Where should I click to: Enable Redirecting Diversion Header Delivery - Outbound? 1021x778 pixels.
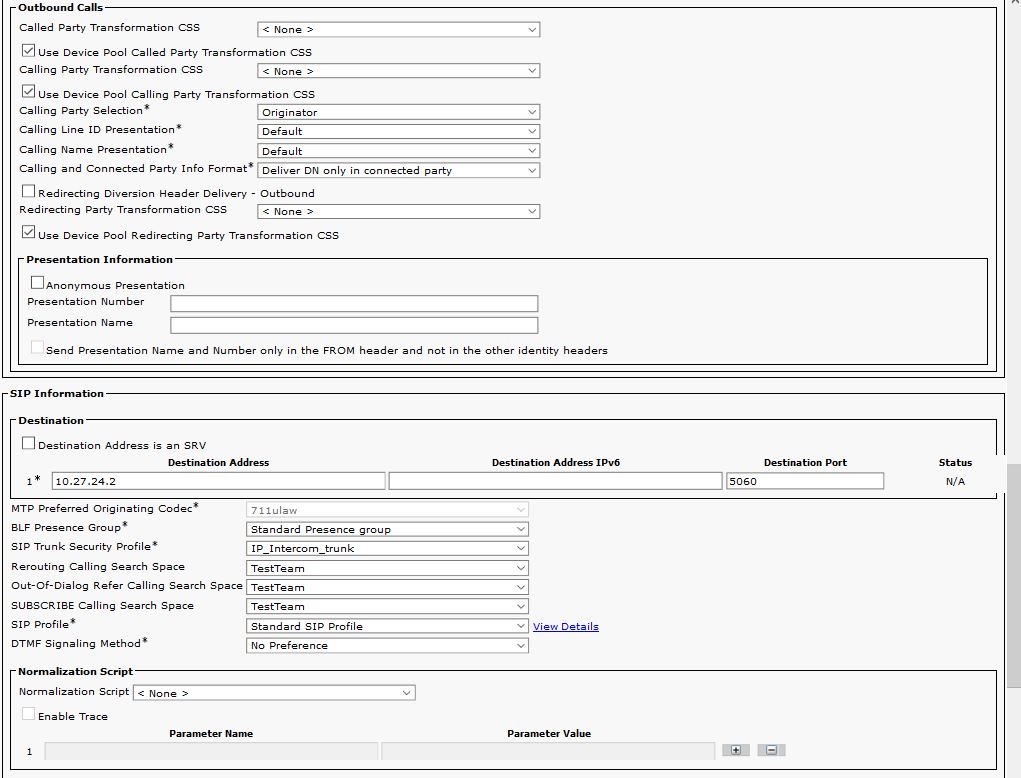coord(29,192)
